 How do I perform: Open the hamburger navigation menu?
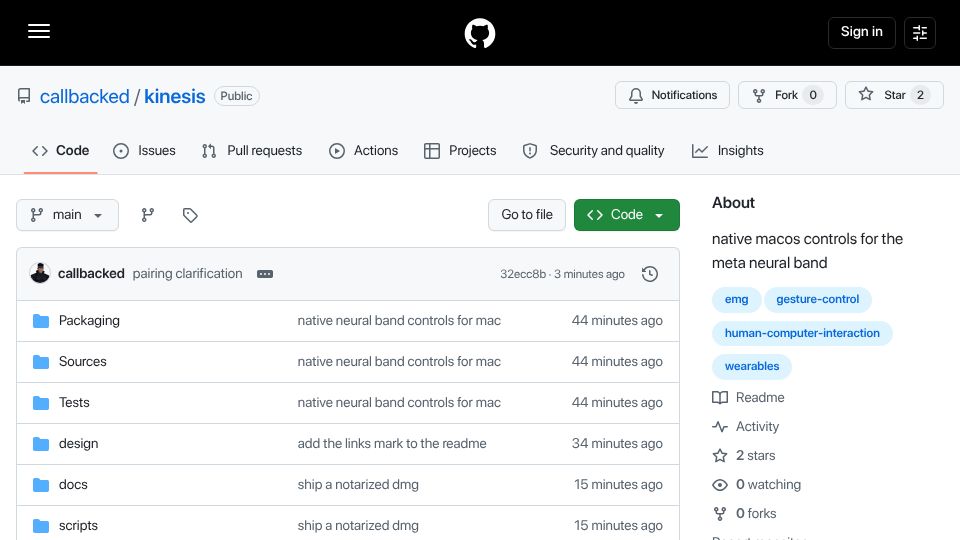click(39, 31)
